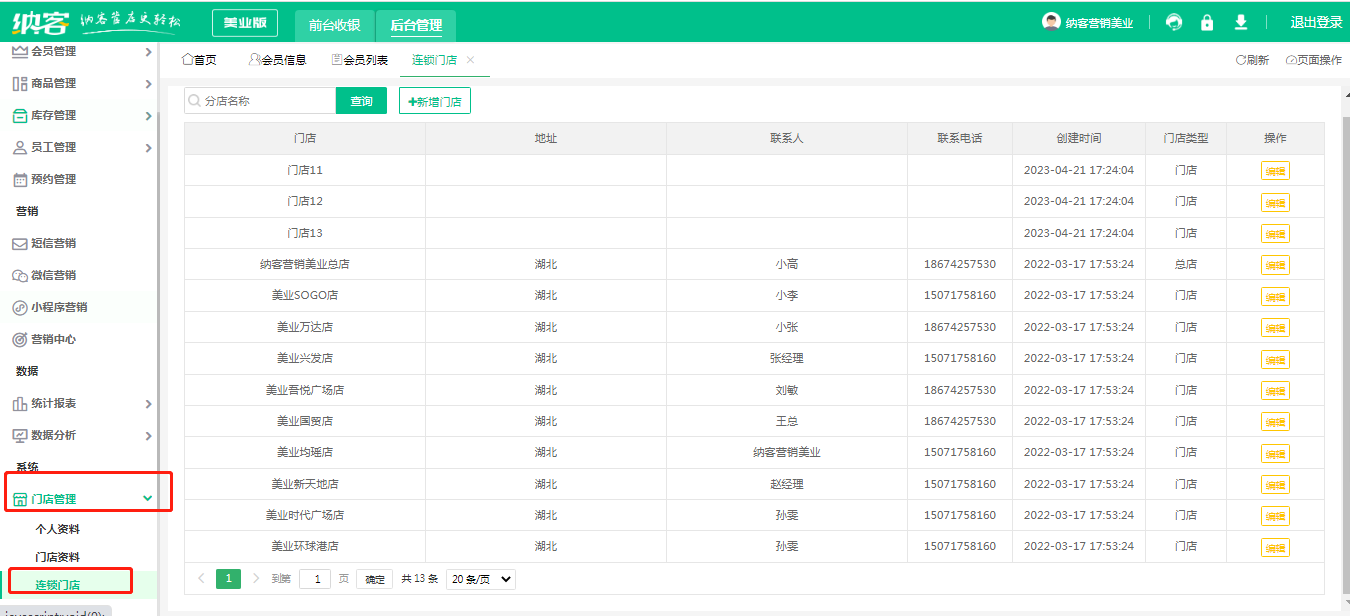1350x616 pixels.
Task: Click 退出登录 to log out
Action: click(1316, 22)
